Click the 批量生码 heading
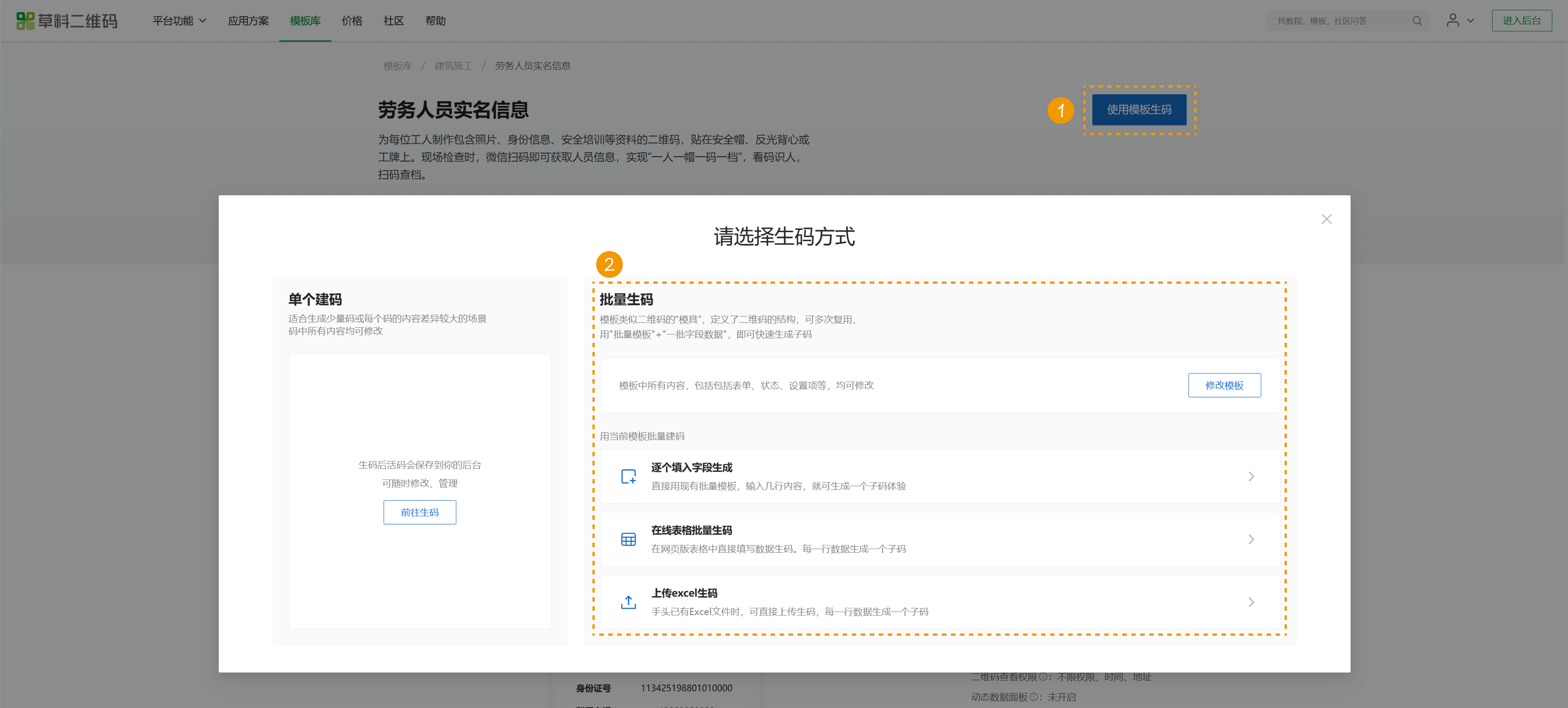The width and height of the screenshot is (1568, 708). (626, 299)
